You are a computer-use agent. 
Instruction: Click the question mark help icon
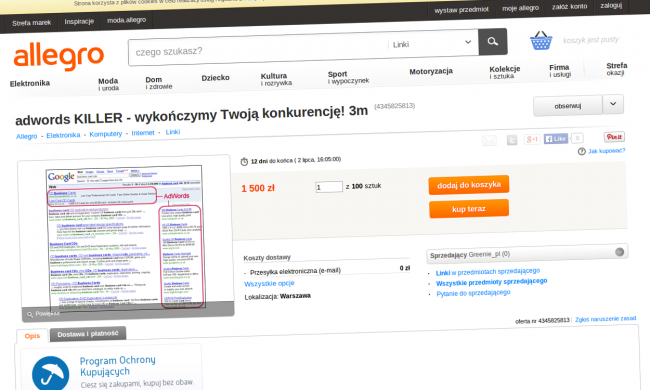582,151
